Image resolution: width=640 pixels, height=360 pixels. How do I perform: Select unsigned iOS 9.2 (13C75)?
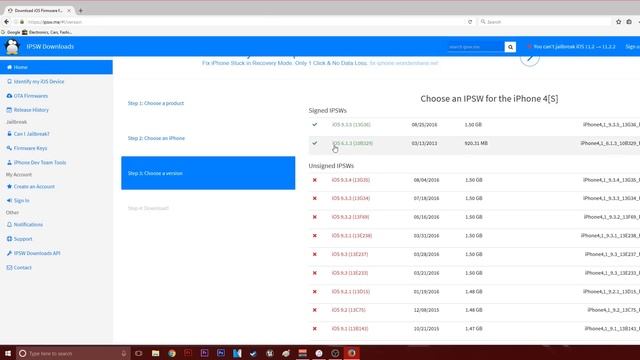[x=349, y=310]
